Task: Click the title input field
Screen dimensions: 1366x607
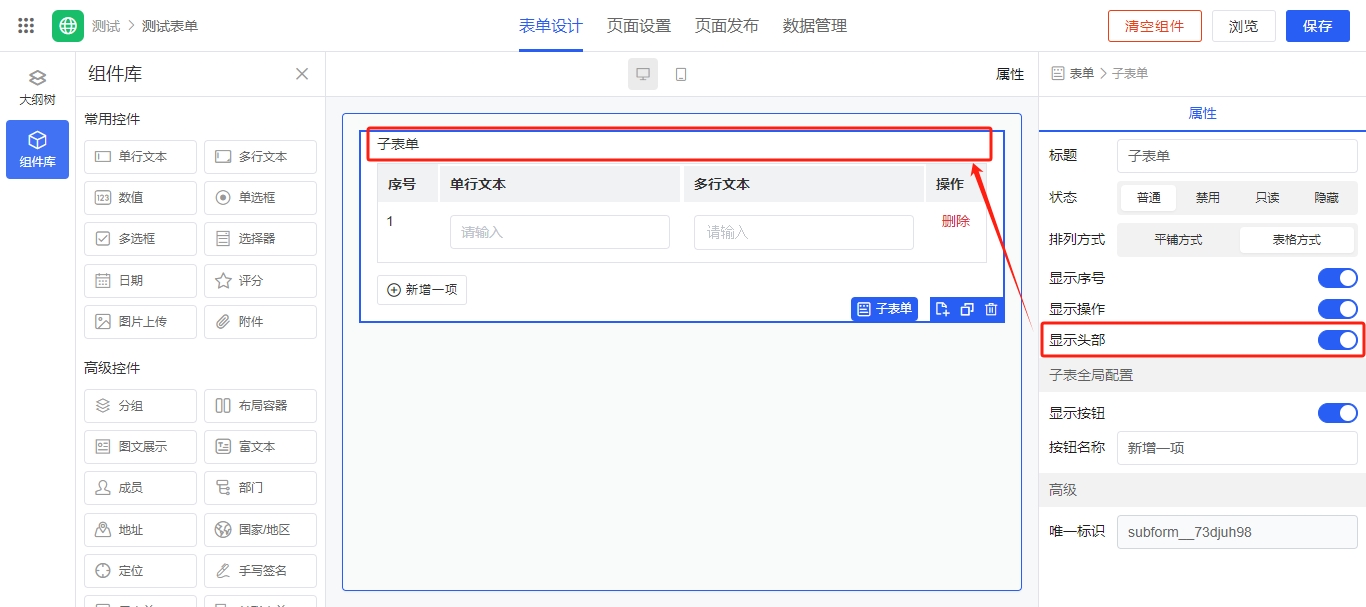Action: 1236,156
